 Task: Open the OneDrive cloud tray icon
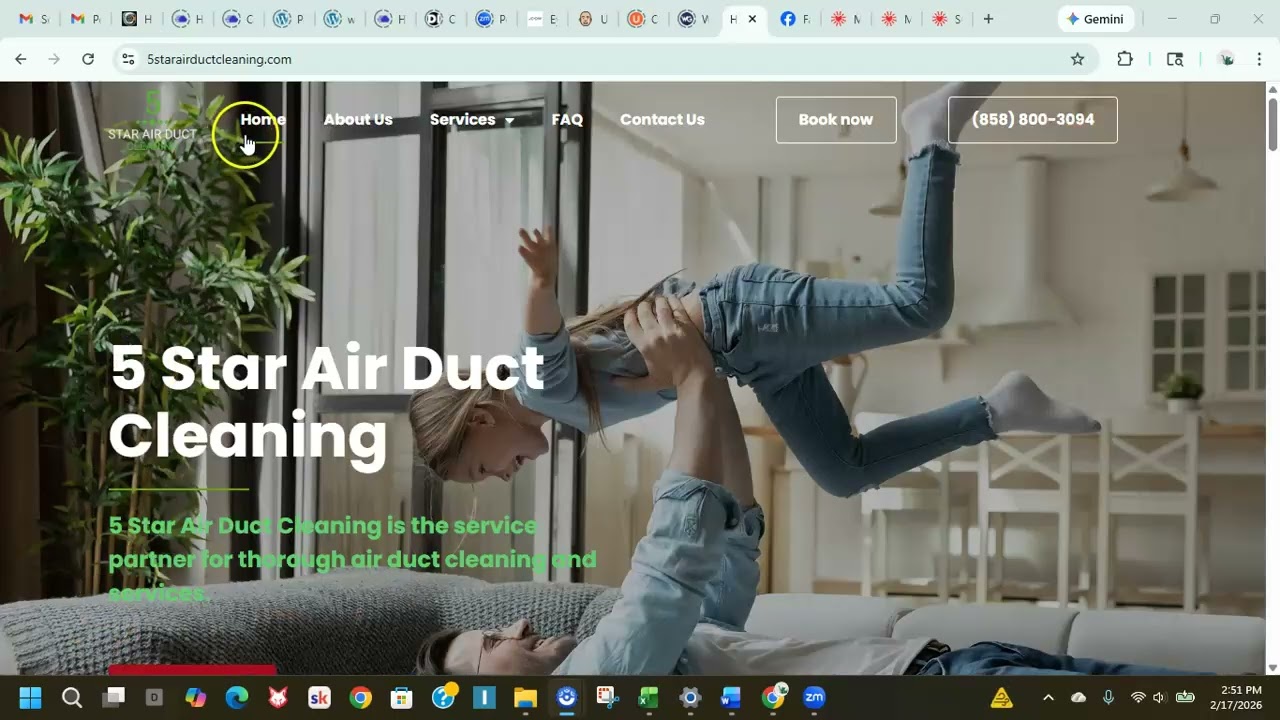1078,697
